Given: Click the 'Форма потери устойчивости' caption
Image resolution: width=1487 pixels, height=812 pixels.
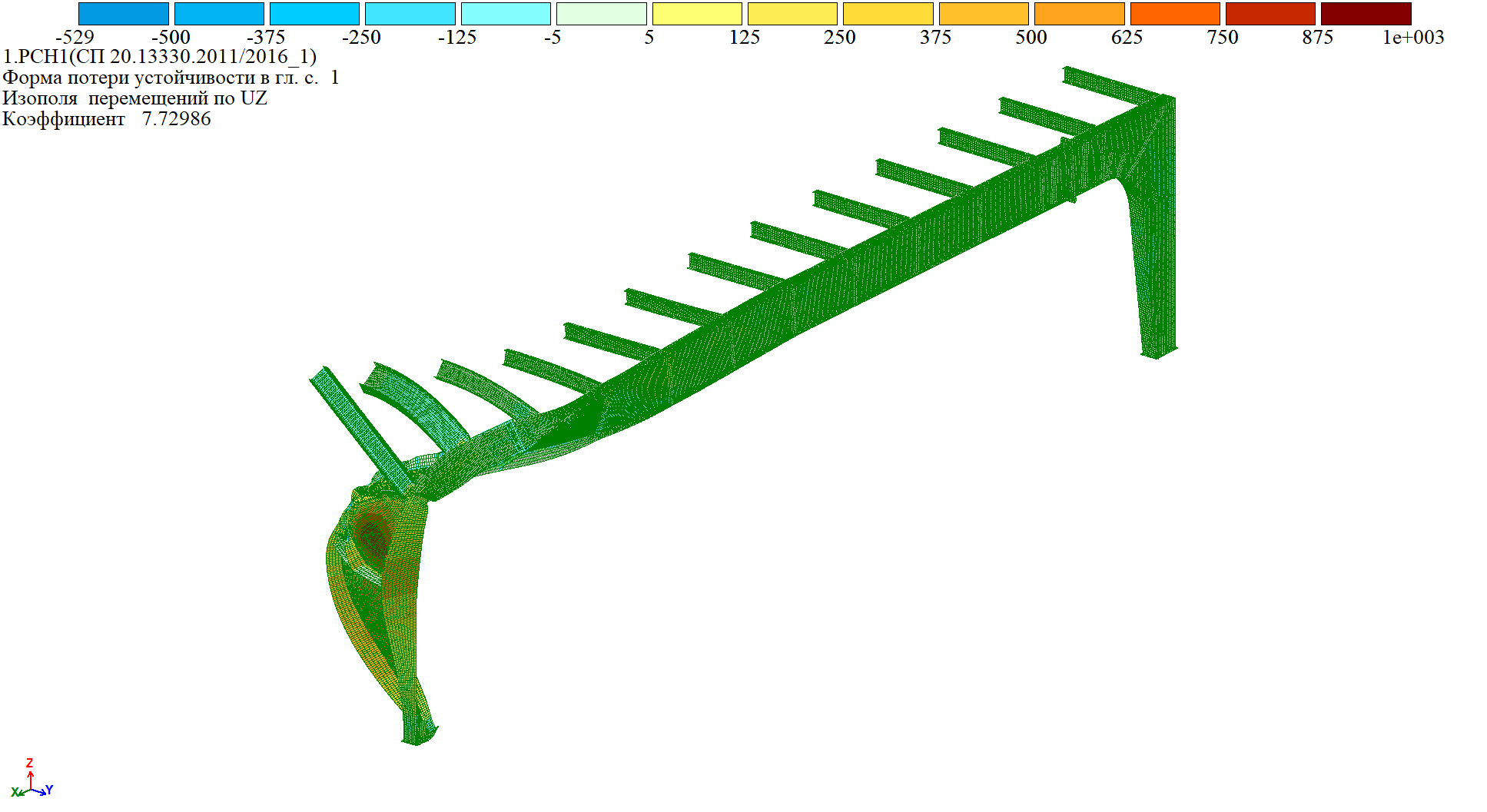Looking at the screenshot, I should 171,78.
